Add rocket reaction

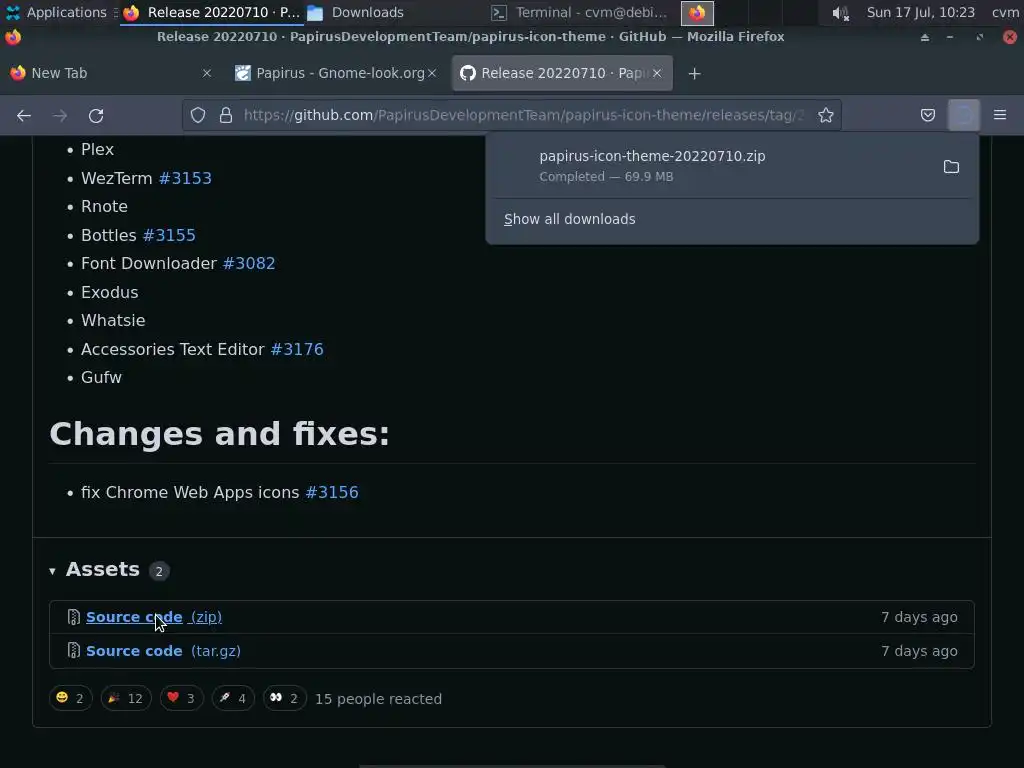[233, 698]
